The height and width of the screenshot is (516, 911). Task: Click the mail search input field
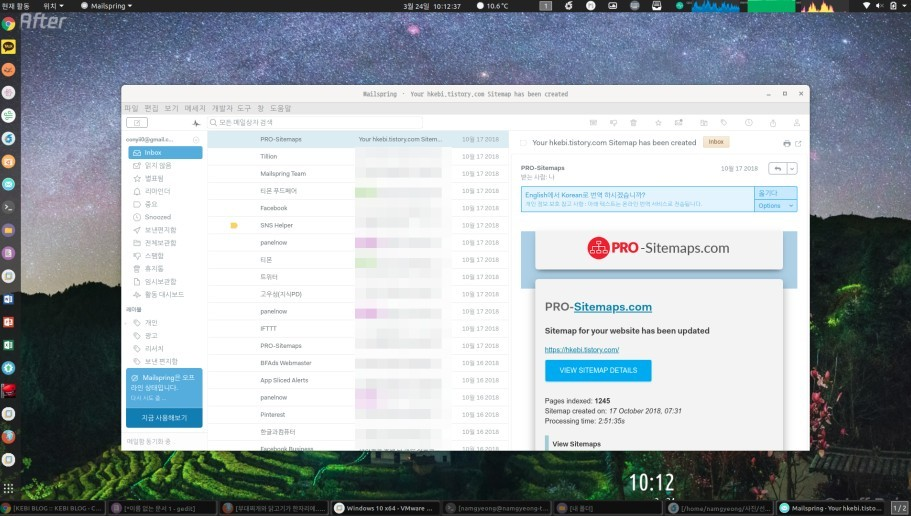point(315,123)
